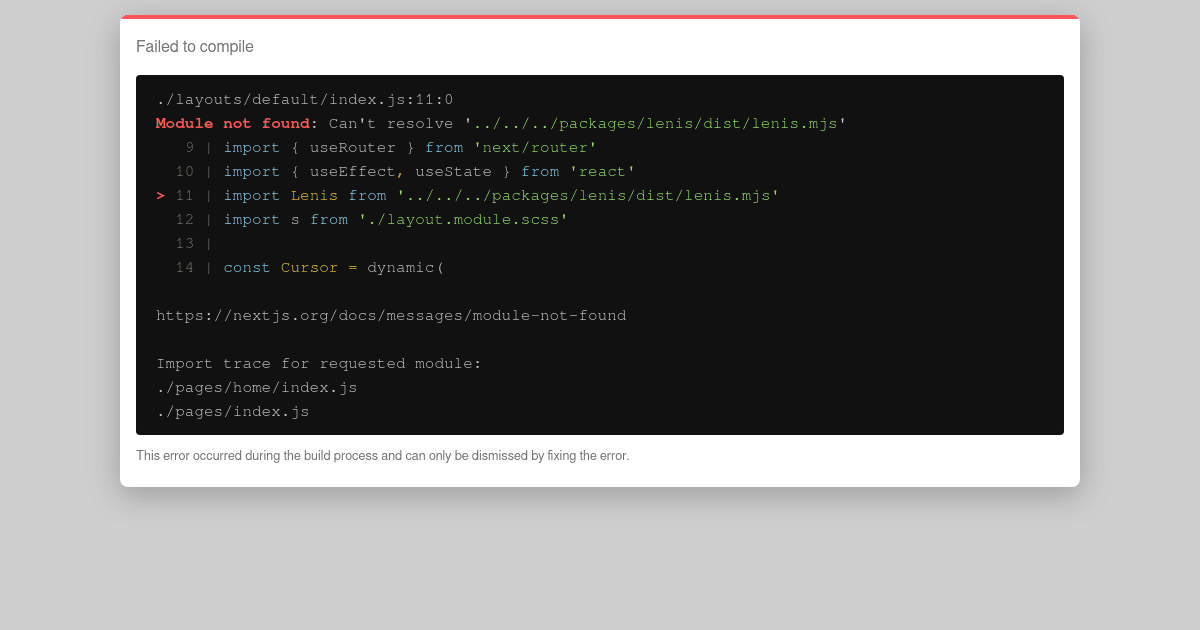Click the layout.module.scss import on line 12
The width and height of the screenshot is (1200, 630).
(x=462, y=219)
